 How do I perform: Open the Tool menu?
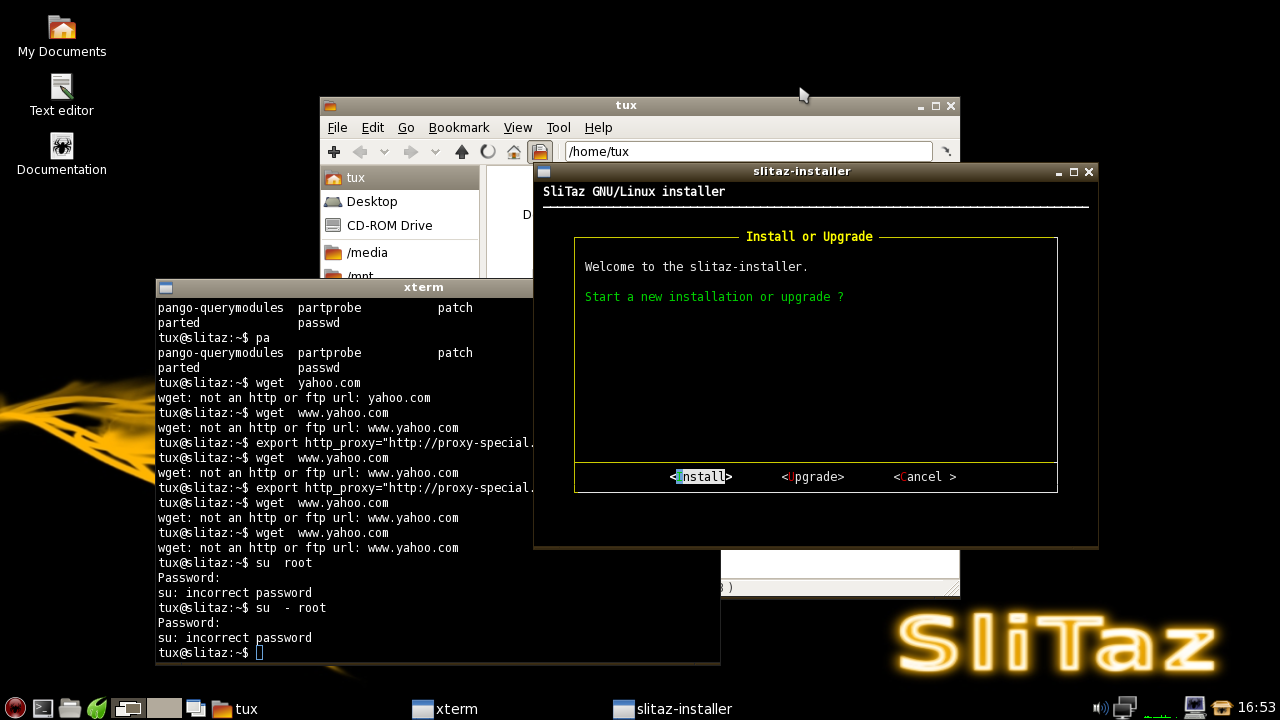(x=558, y=128)
